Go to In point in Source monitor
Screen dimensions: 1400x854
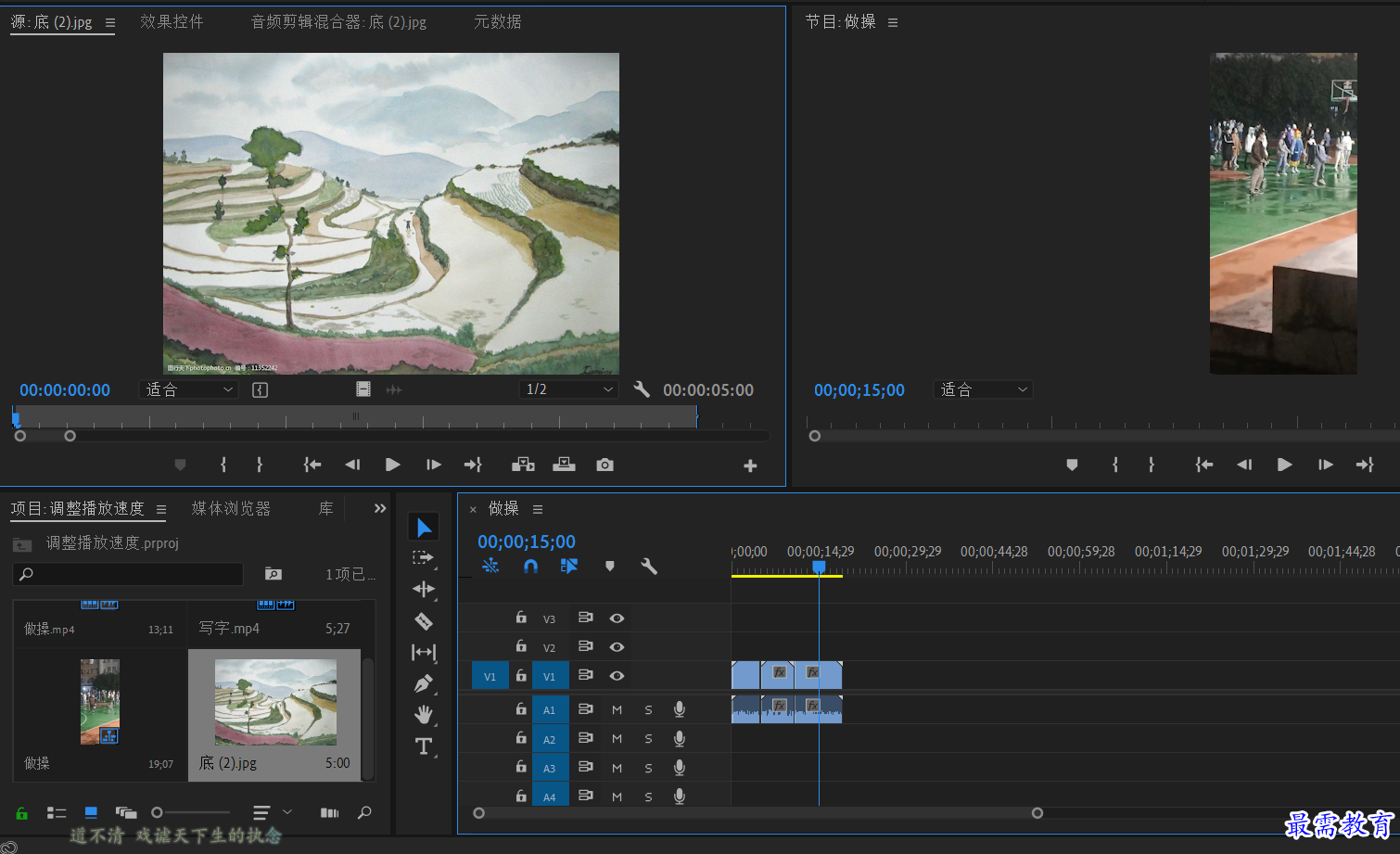(x=312, y=465)
